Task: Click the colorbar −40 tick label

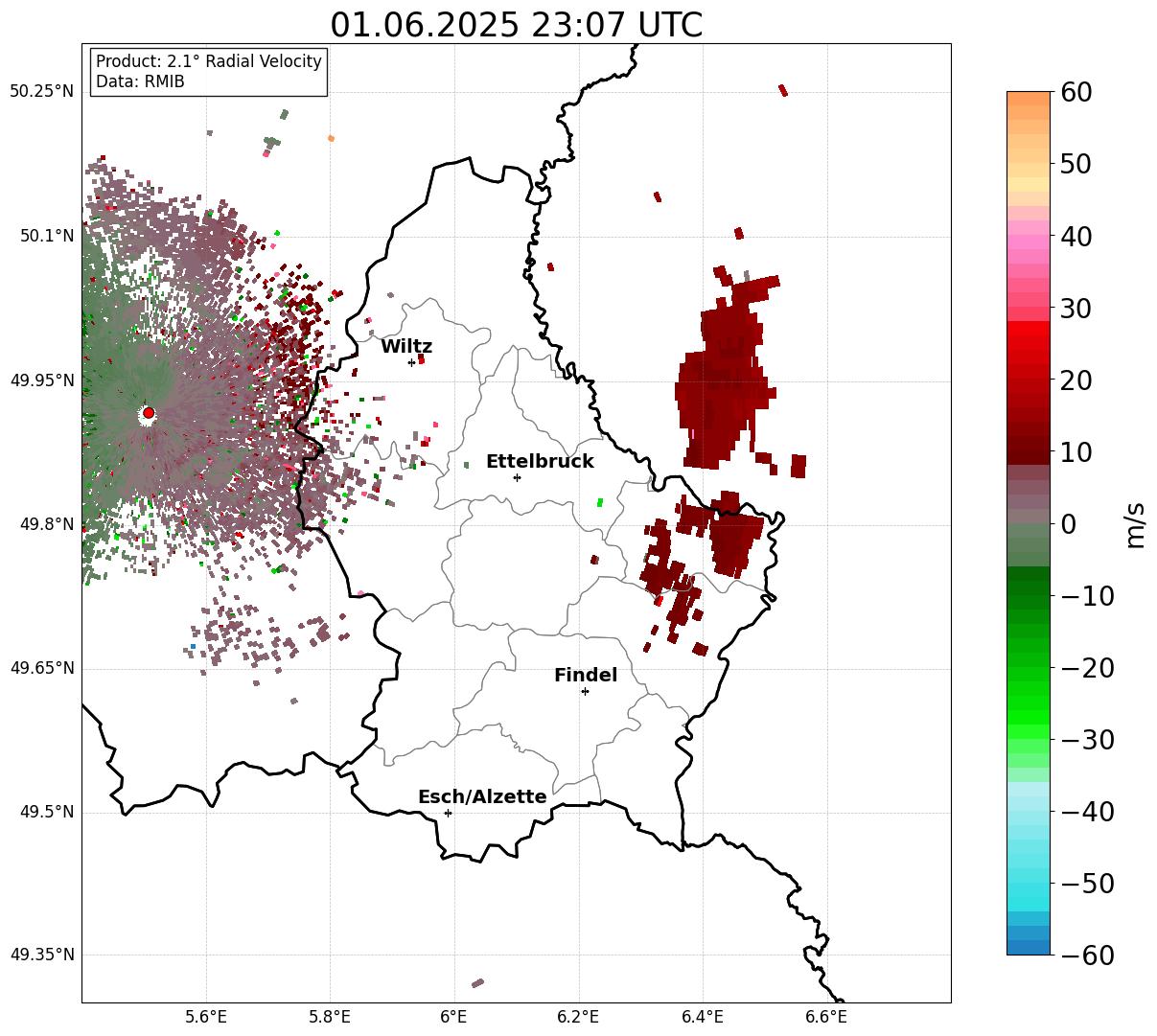Action: pyautogui.click(x=1087, y=811)
